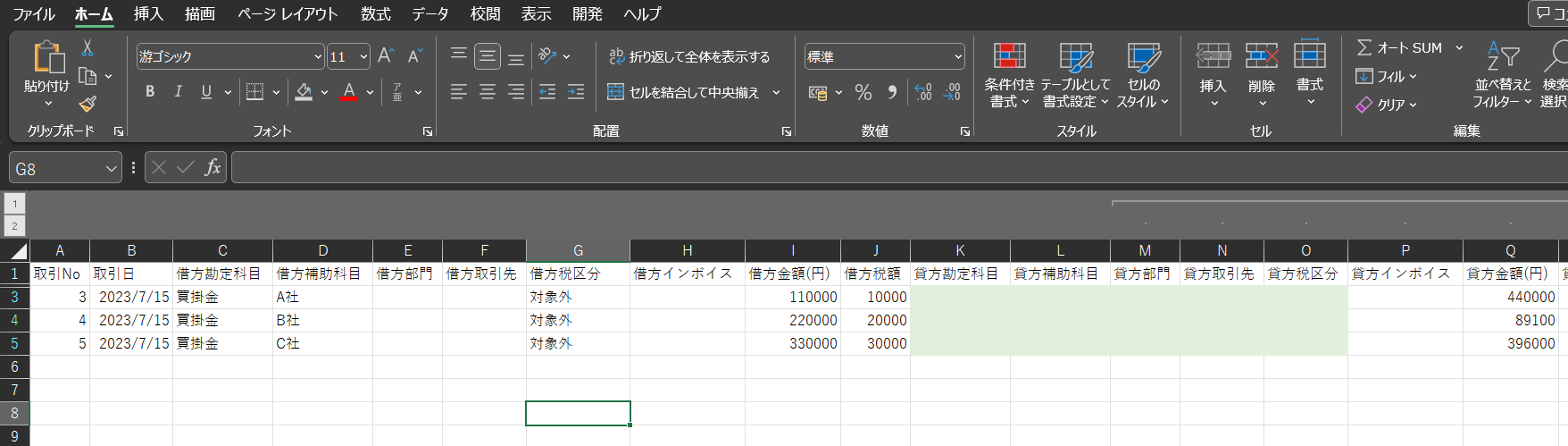Open conditional formatting menu
Viewport: 1568px width, 446px height.
click(1009, 75)
